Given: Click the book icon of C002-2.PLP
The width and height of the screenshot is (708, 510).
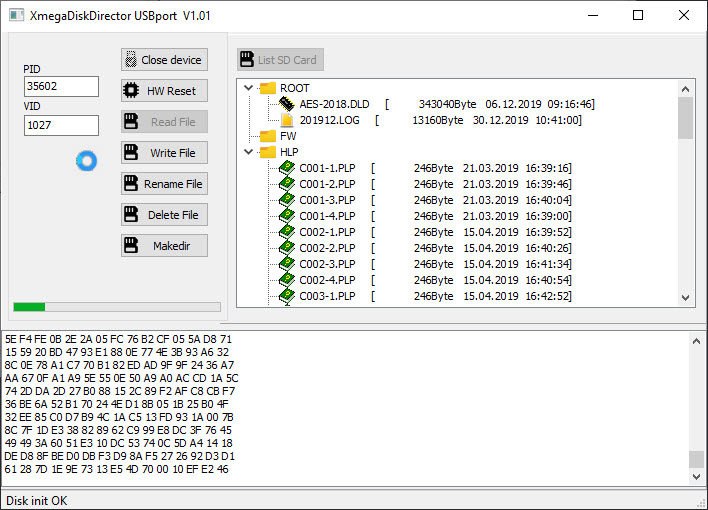Looking at the screenshot, I should [287, 248].
